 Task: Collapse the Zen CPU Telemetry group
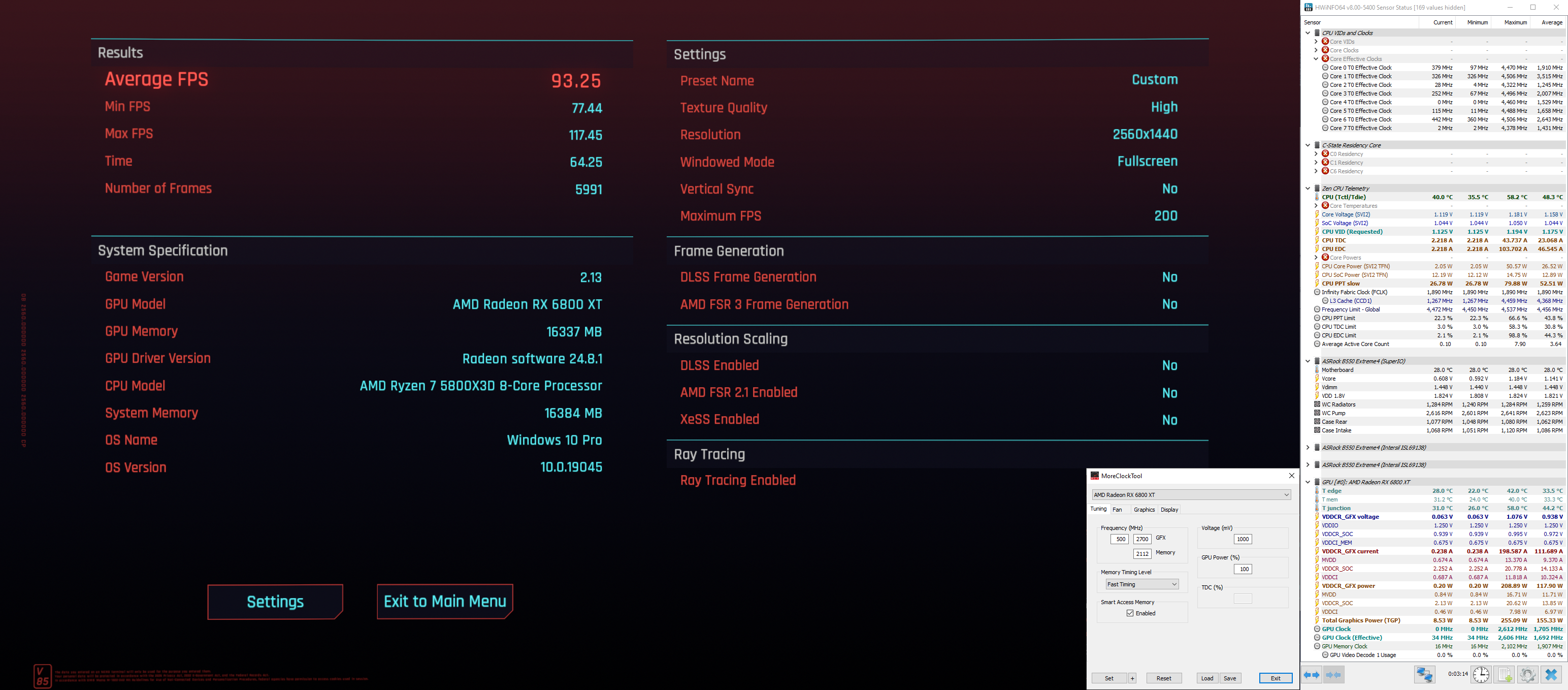[x=1308, y=188]
